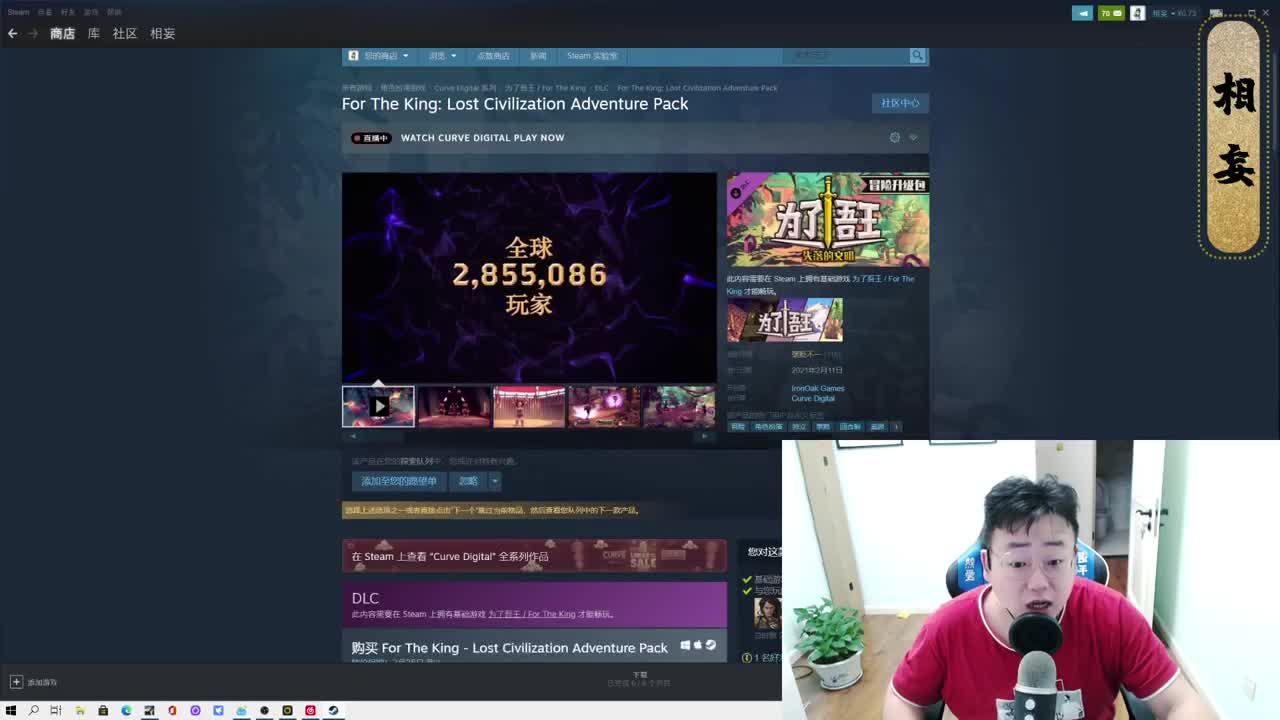Open the 下载 downloads status
1280x720 pixels.
tap(640, 679)
